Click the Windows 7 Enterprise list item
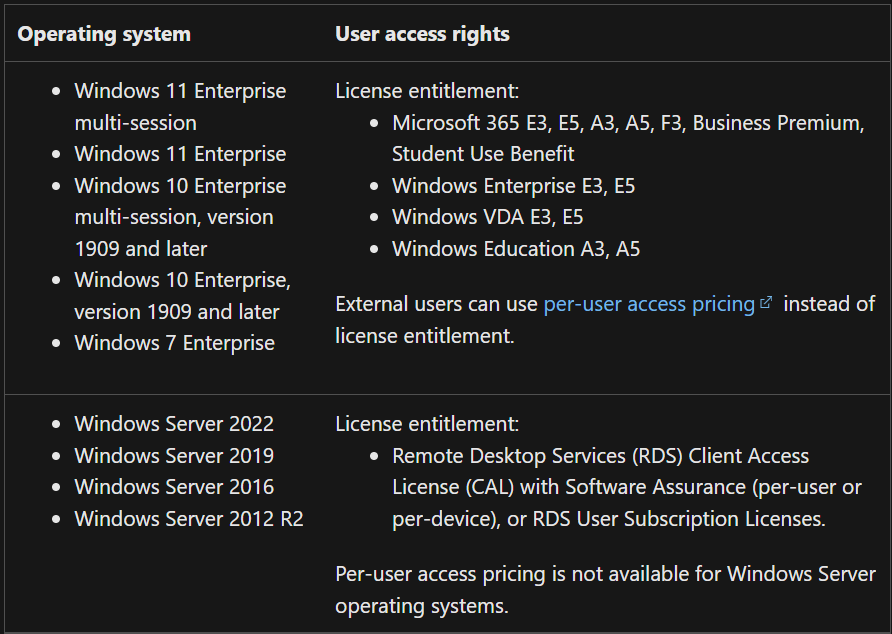 click(175, 343)
